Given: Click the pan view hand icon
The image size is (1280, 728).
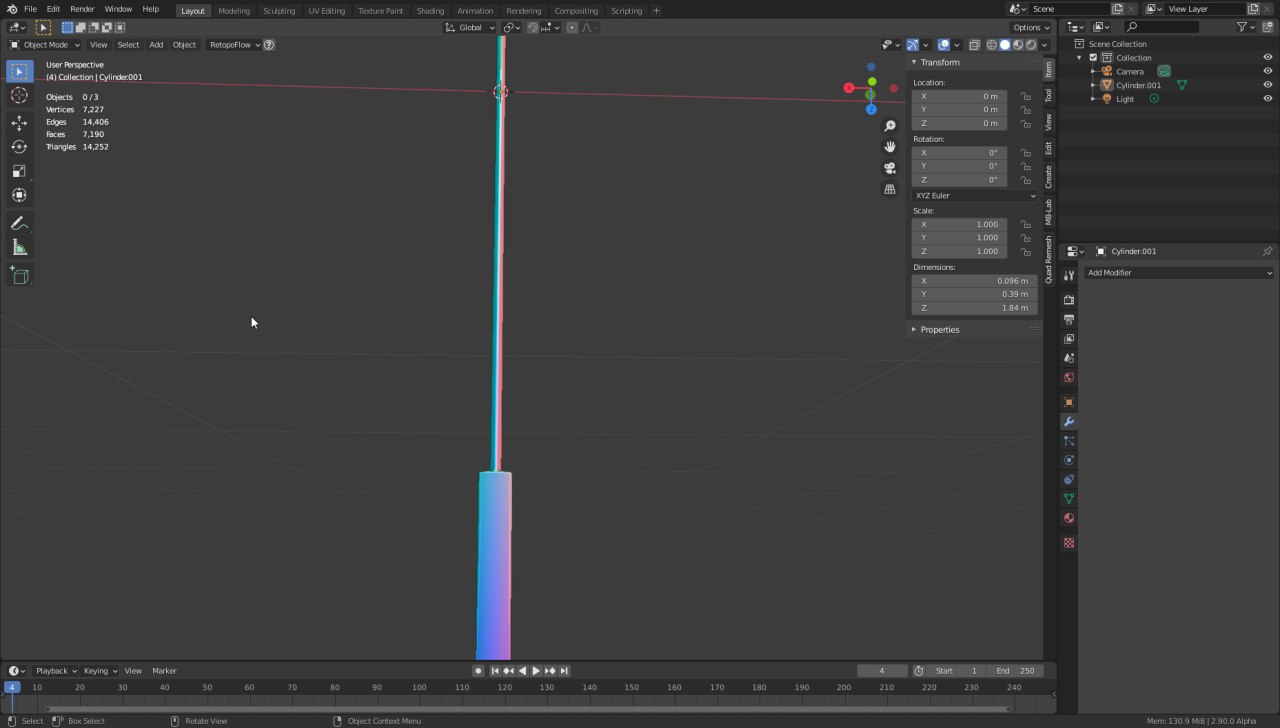Looking at the screenshot, I should tap(890, 147).
